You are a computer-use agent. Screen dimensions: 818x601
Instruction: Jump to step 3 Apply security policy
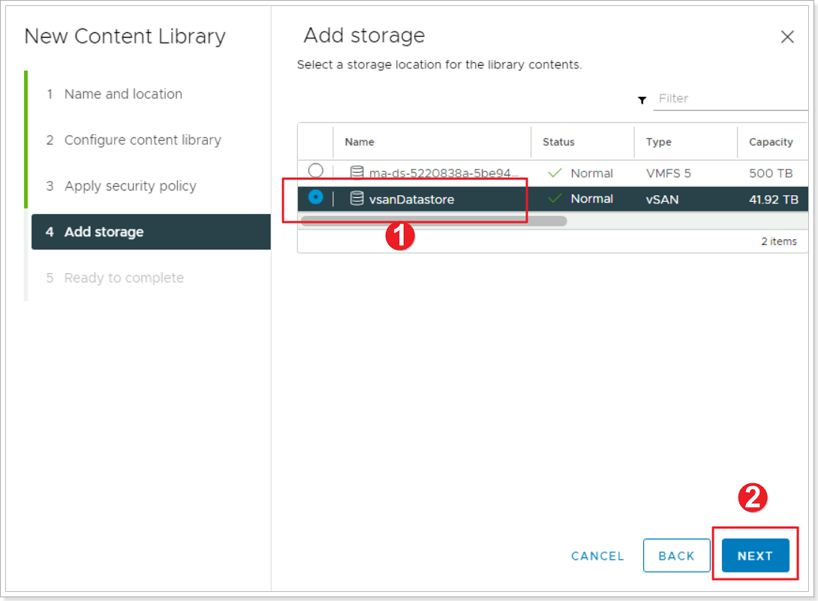pos(121,186)
